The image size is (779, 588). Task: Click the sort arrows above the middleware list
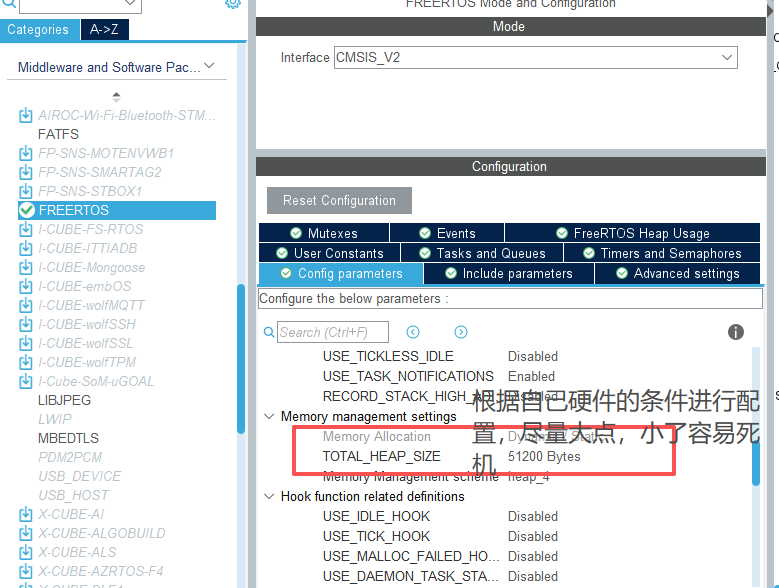[x=116, y=97]
